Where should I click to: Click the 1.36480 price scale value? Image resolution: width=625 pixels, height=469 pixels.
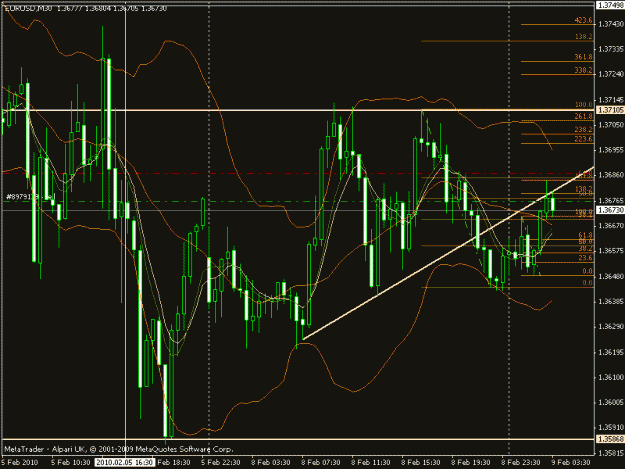pyautogui.click(x=611, y=277)
